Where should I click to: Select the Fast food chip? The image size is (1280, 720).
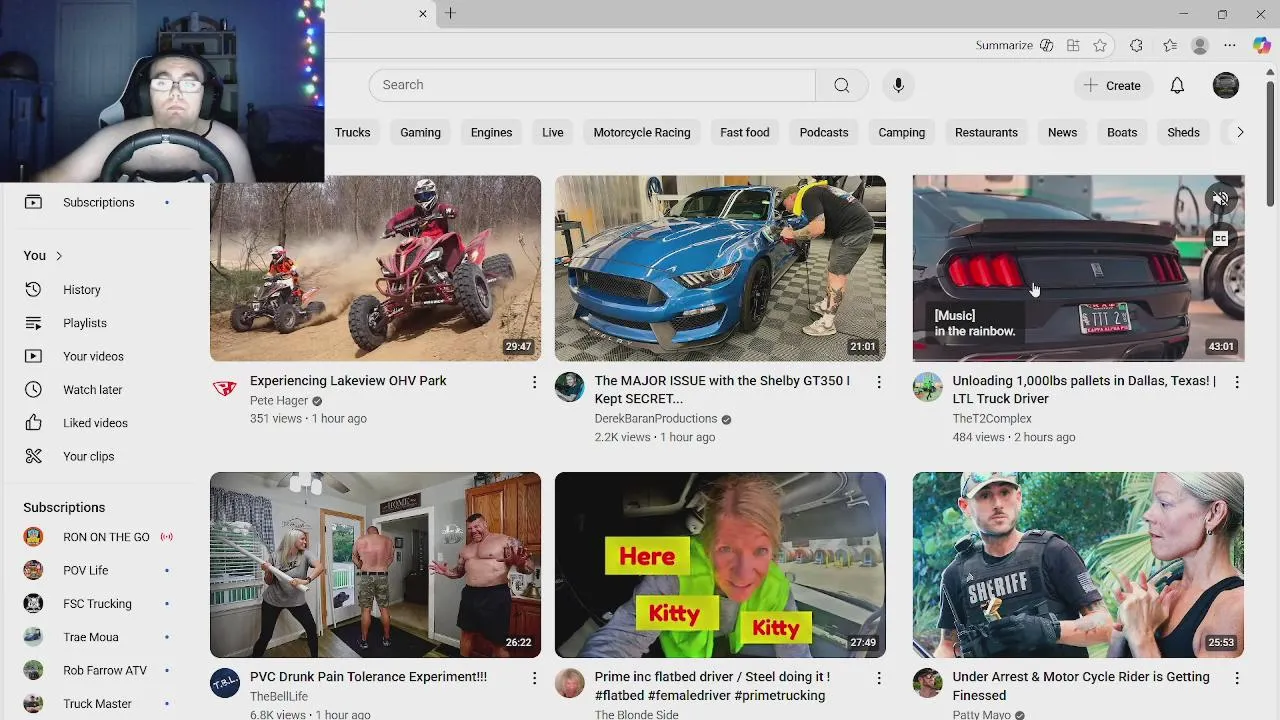pyautogui.click(x=745, y=132)
